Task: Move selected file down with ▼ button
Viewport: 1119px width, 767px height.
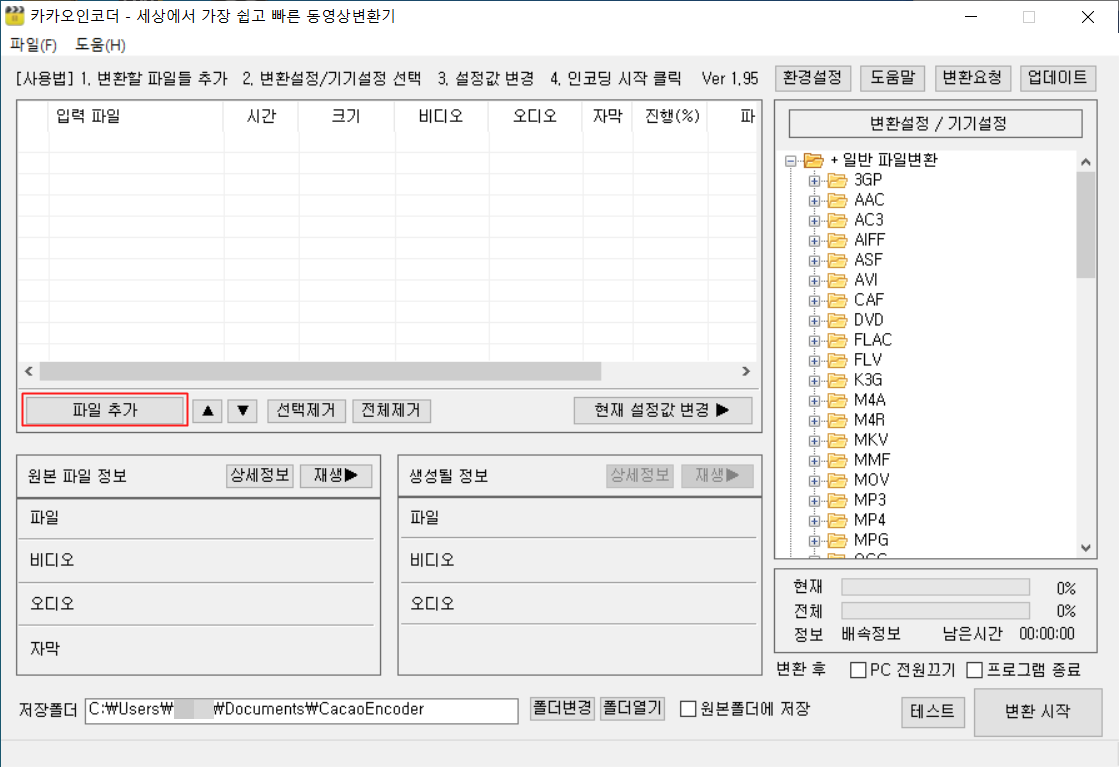Action: 243,410
